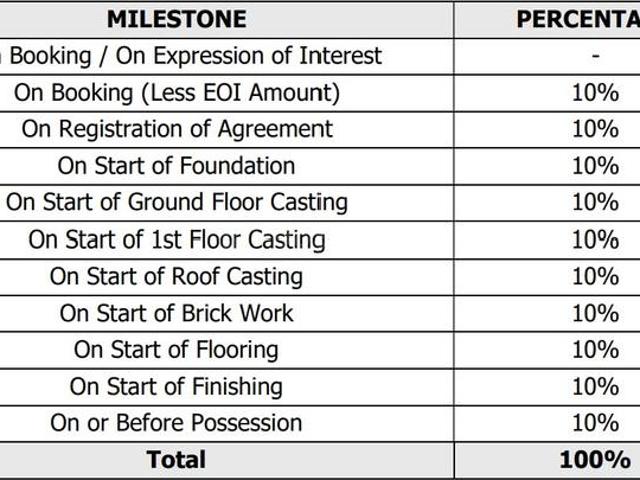Select the 10% value for Foundation row
Screen dimensions: 640x480
tap(595, 166)
